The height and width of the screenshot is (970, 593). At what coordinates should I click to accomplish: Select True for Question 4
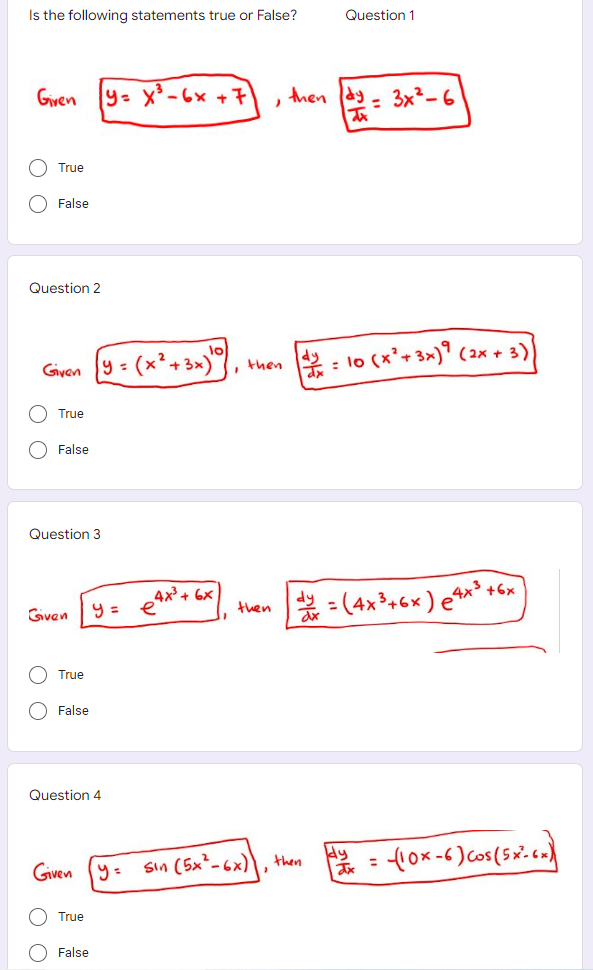pyautogui.click(x=38, y=917)
